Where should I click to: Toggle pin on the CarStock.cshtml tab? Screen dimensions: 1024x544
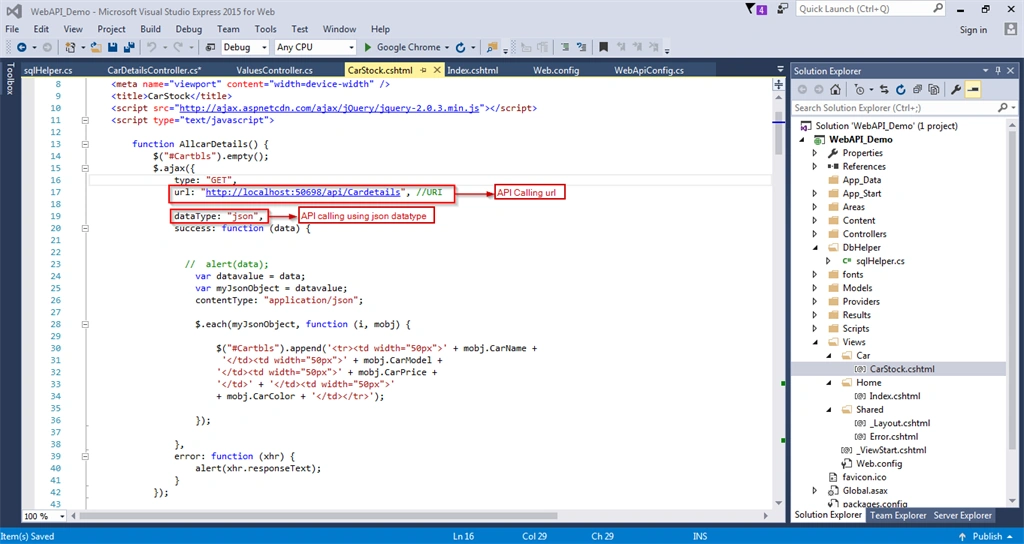(x=423, y=70)
